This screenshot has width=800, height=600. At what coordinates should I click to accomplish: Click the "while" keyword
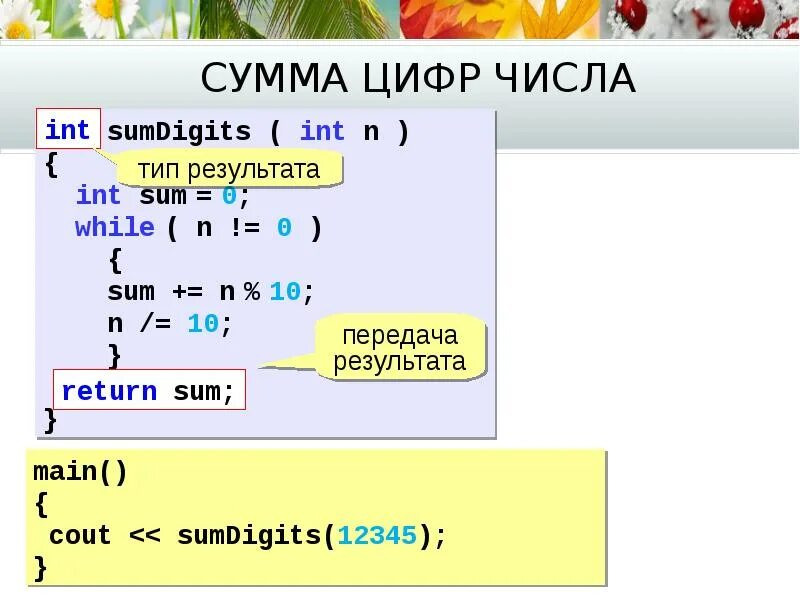(115, 227)
